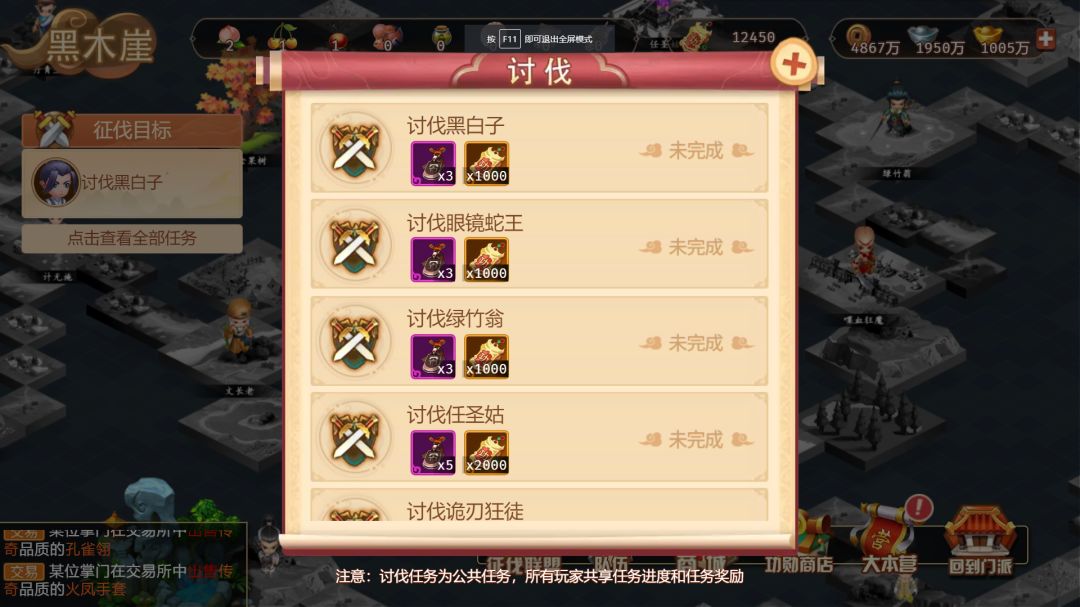Select purple x5 reward item under 讨伐任圣姑
The height and width of the screenshot is (607, 1080).
pos(433,453)
